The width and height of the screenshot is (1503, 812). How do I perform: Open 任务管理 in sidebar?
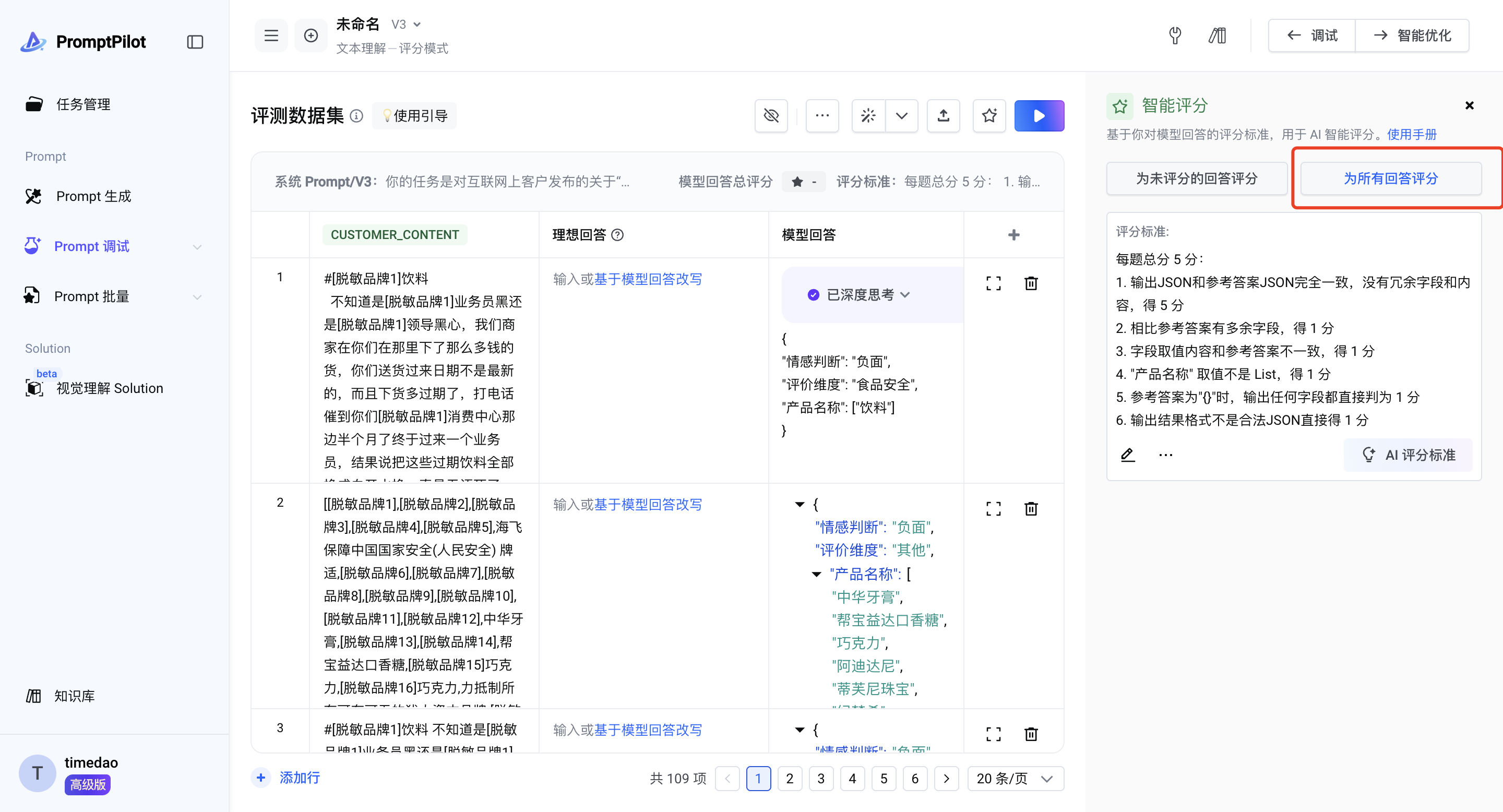click(x=83, y=104)
